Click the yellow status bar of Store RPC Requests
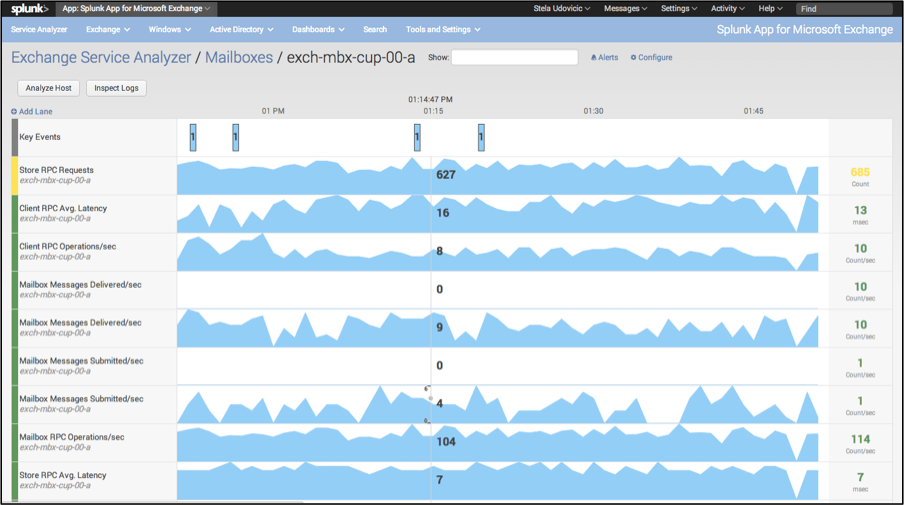904x505 pixels. click(x=15, y=176)
